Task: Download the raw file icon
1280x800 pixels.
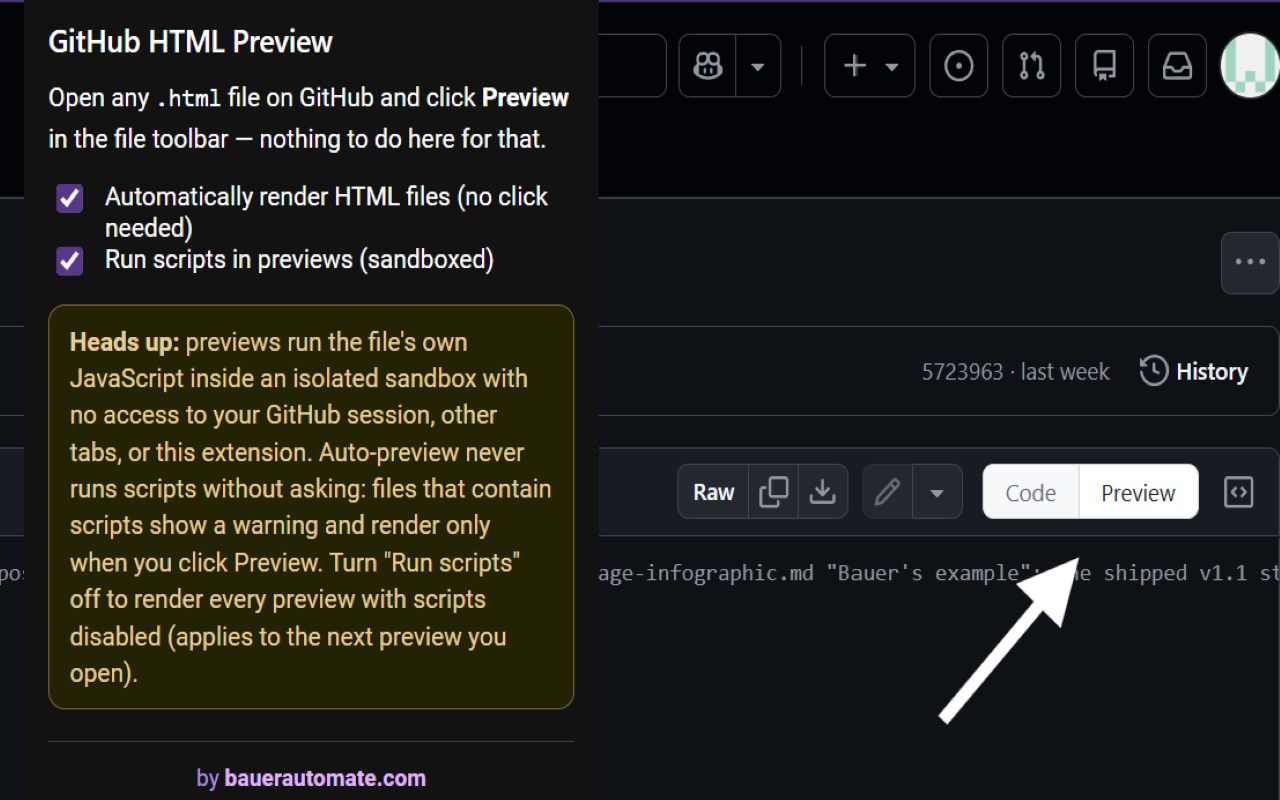Action: pos(823,492)
